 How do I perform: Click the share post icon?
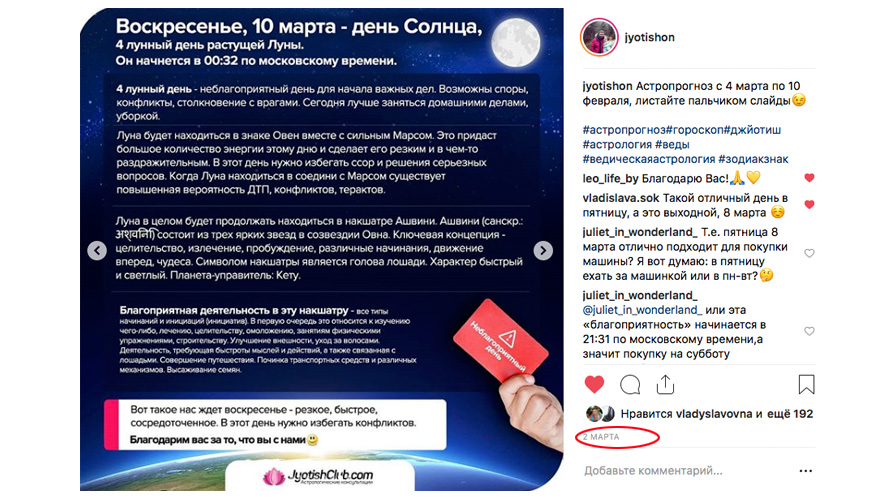point(666,384)
